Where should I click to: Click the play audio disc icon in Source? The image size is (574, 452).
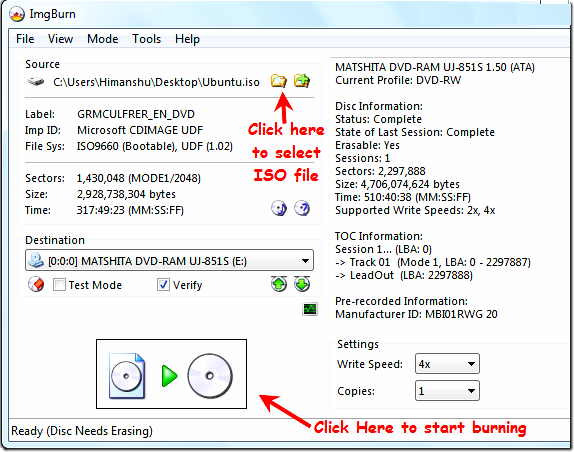pyautogui.click(x=279, y=209)
